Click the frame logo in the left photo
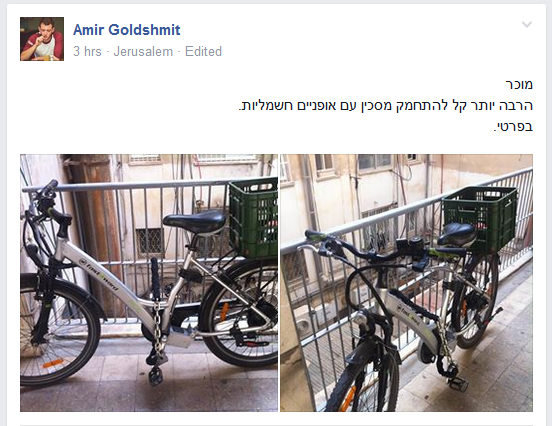552x426 pixels. [x=100, y=275]
